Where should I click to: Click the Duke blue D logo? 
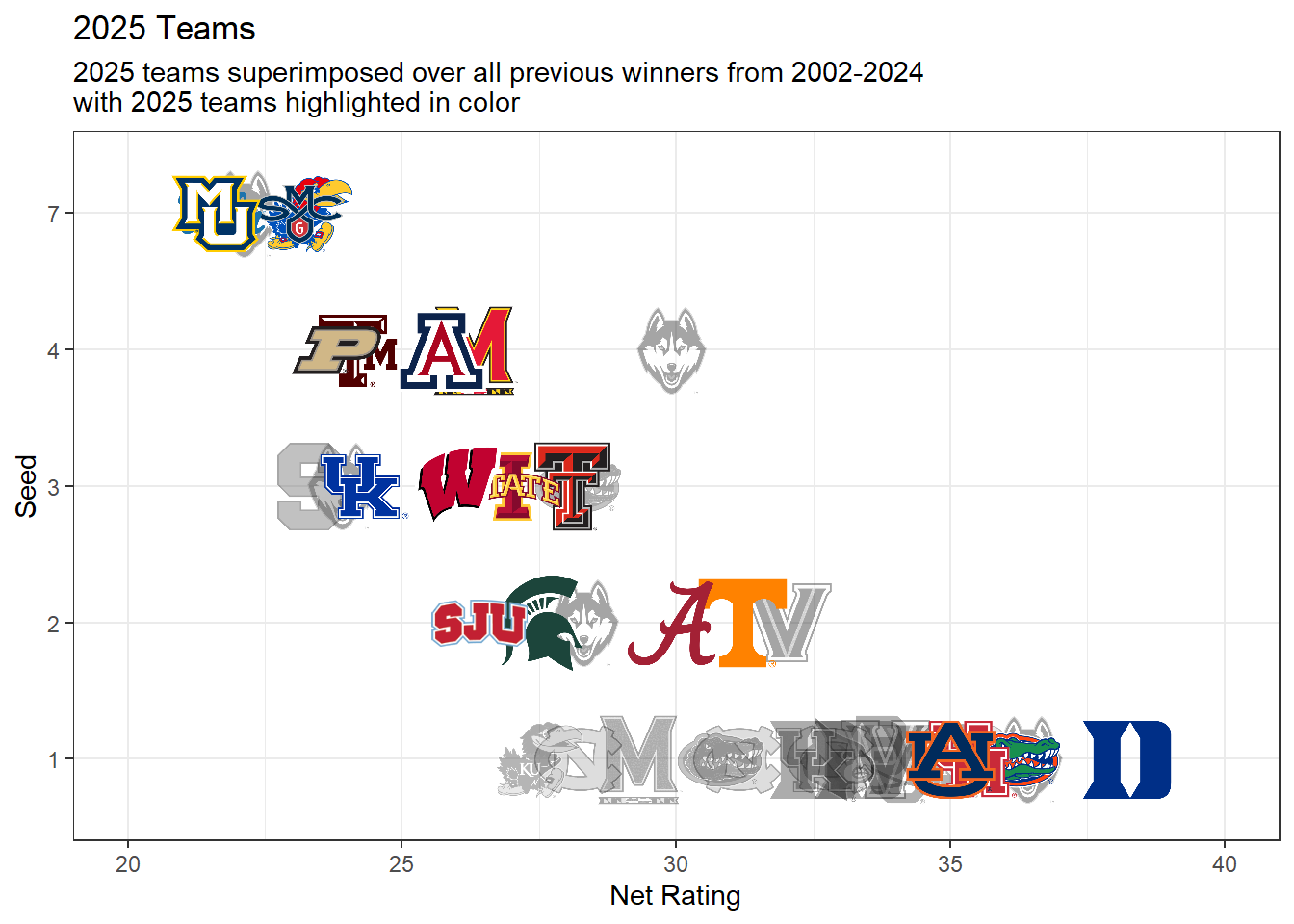[x=1126, y=759]
